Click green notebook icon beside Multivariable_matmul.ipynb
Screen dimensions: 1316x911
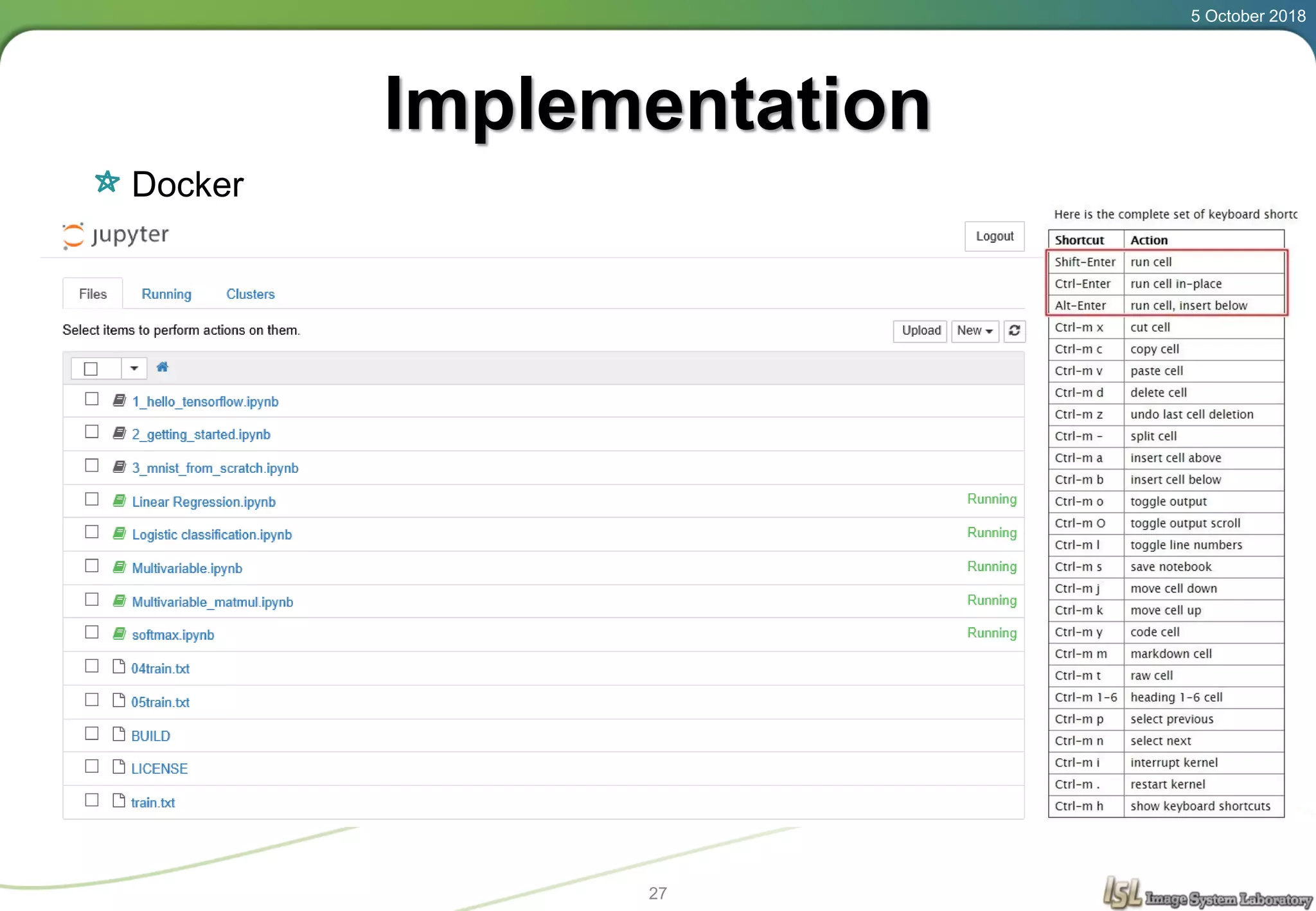119,601
